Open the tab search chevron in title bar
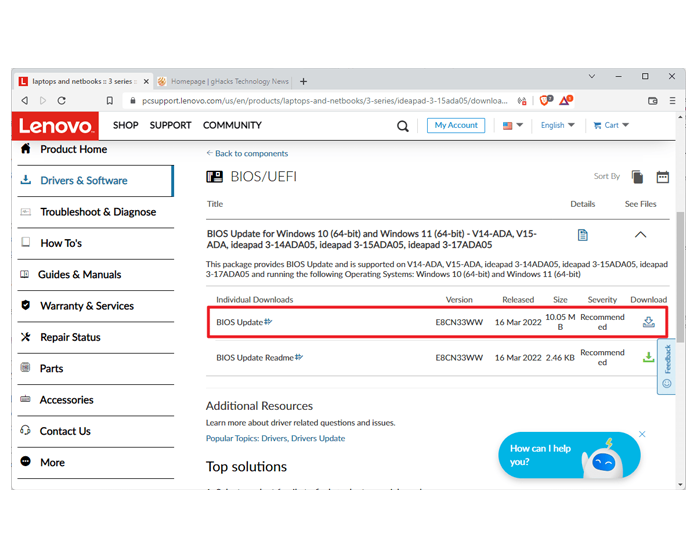 (x=592, y=76)
